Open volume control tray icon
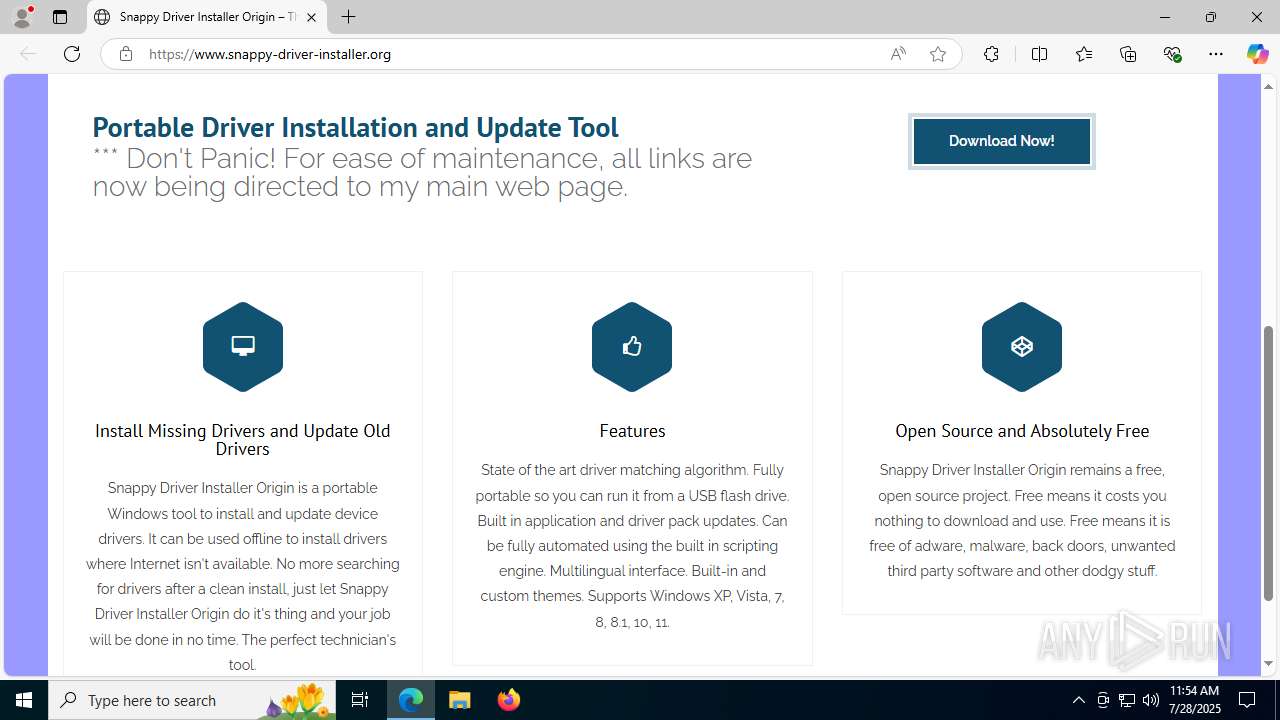Viewport: 1280px width, 720px height. [1150, 700]
